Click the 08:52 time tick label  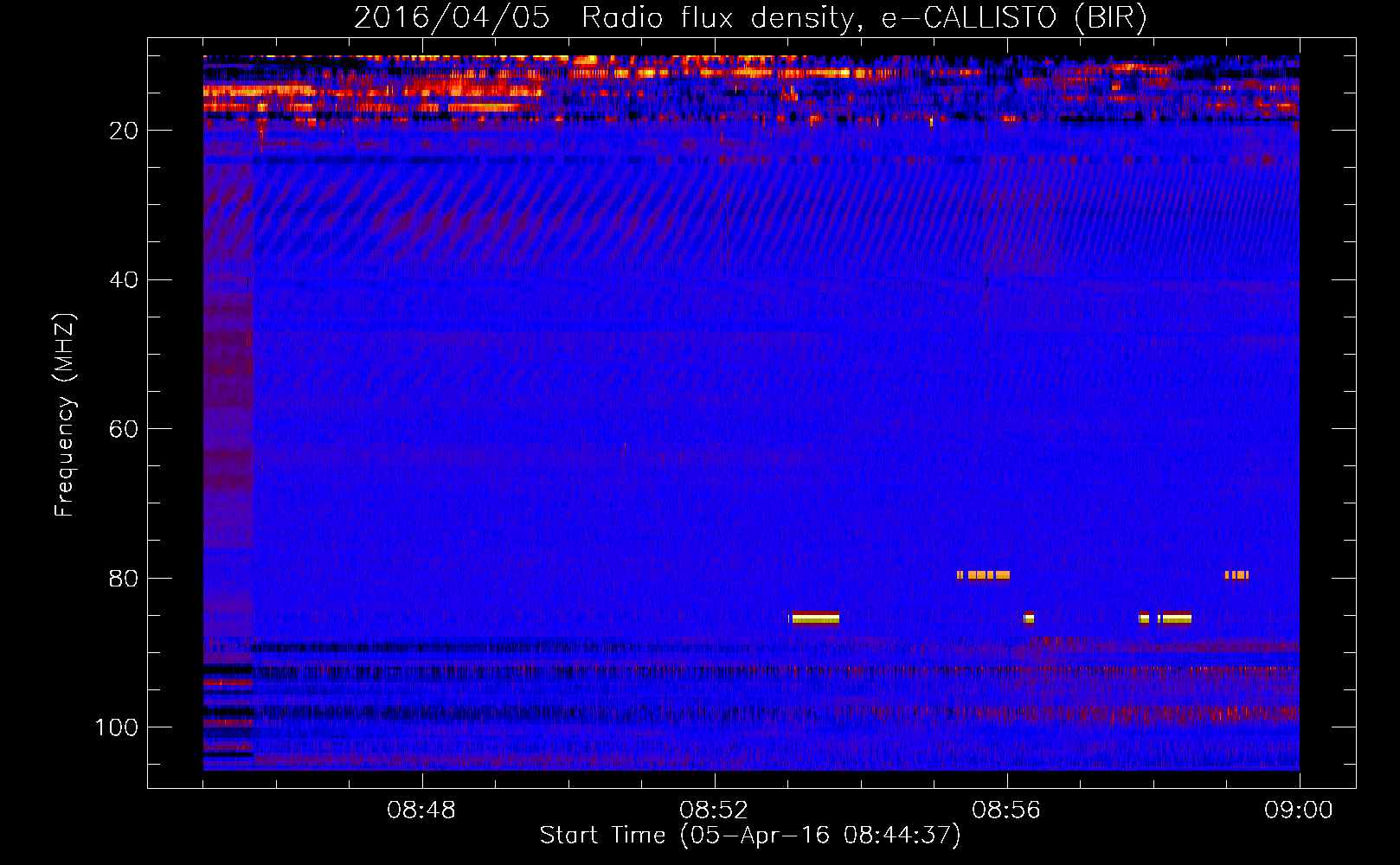click(714, 811)
